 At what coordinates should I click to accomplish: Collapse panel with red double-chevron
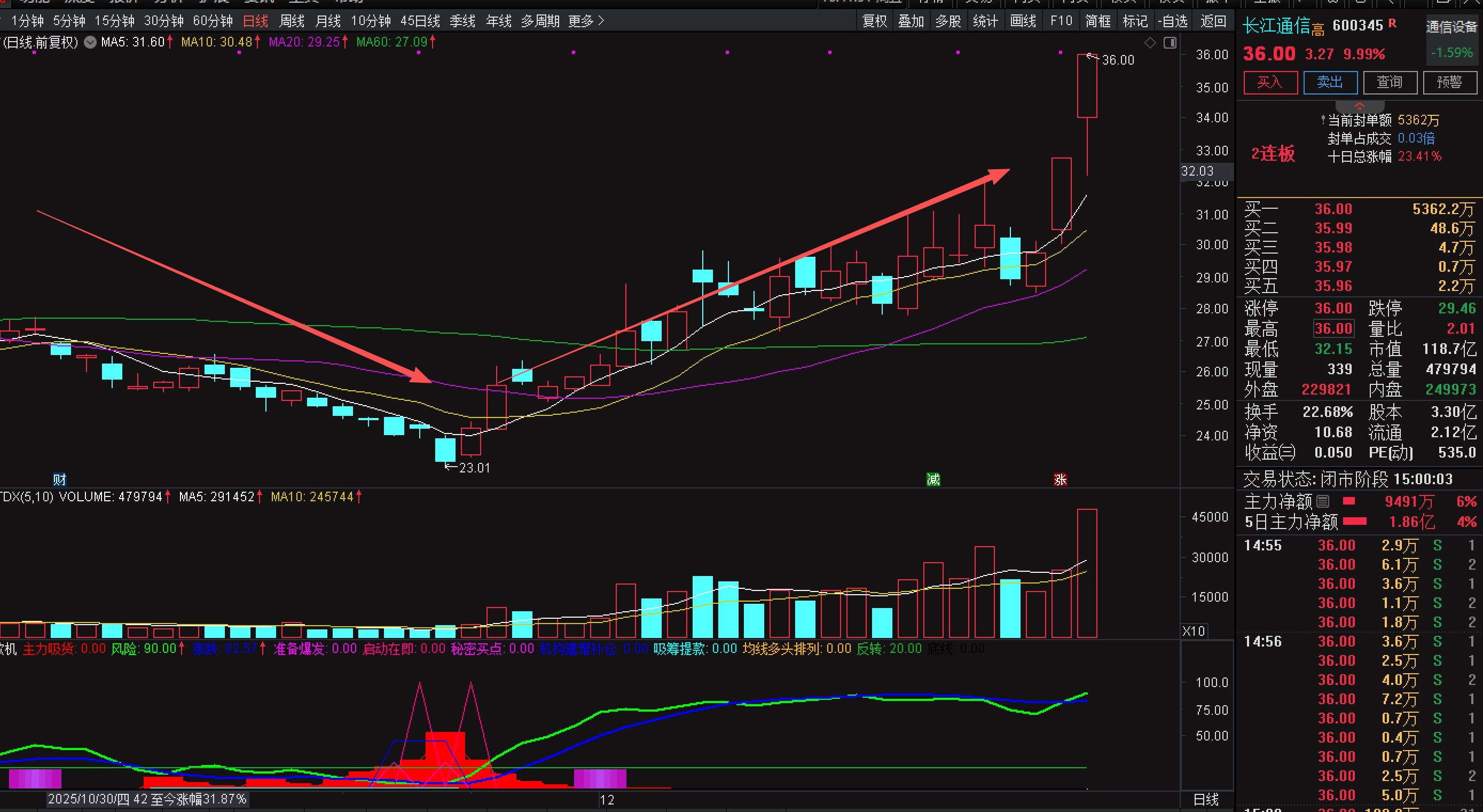[1359, 106]
